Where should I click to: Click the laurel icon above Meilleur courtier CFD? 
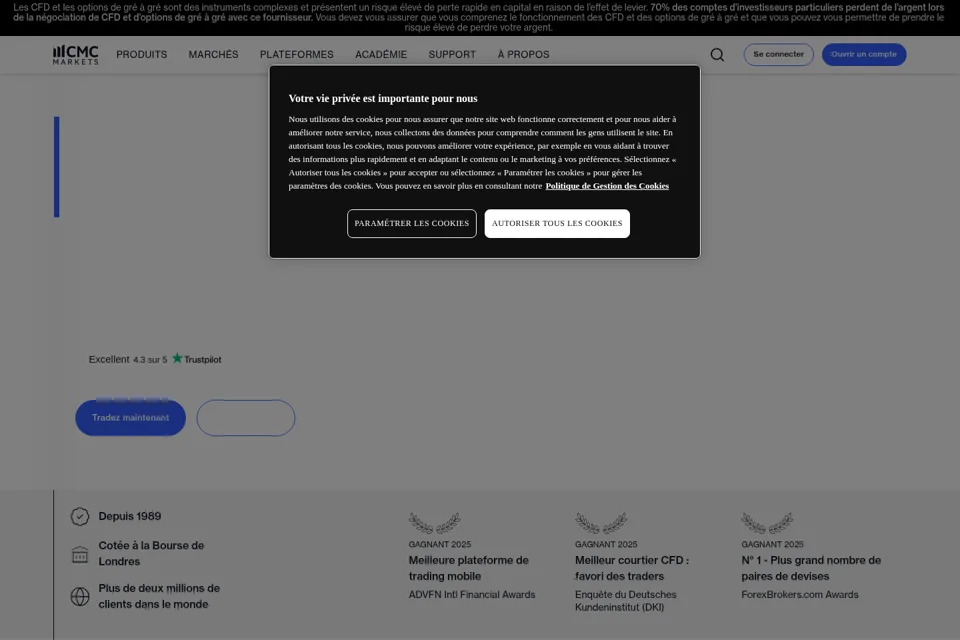[601, 522]
